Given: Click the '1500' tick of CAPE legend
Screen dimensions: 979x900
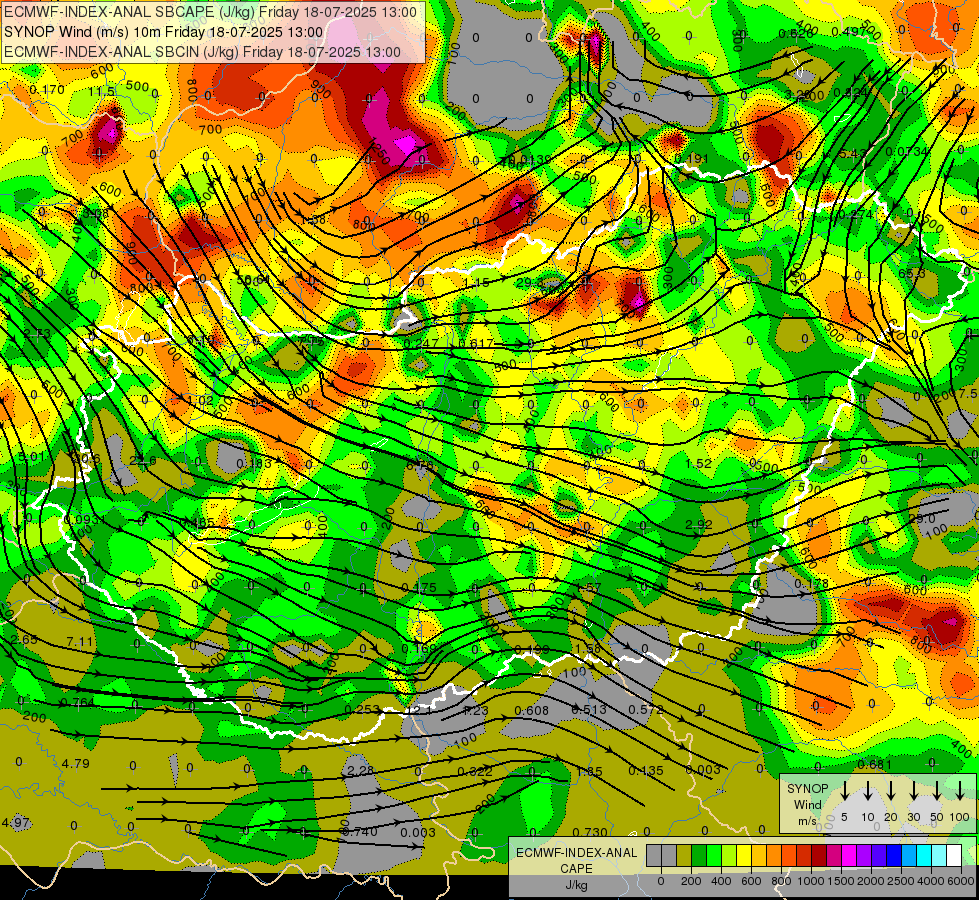Looking at the screenshot, I should coord(842,881).
